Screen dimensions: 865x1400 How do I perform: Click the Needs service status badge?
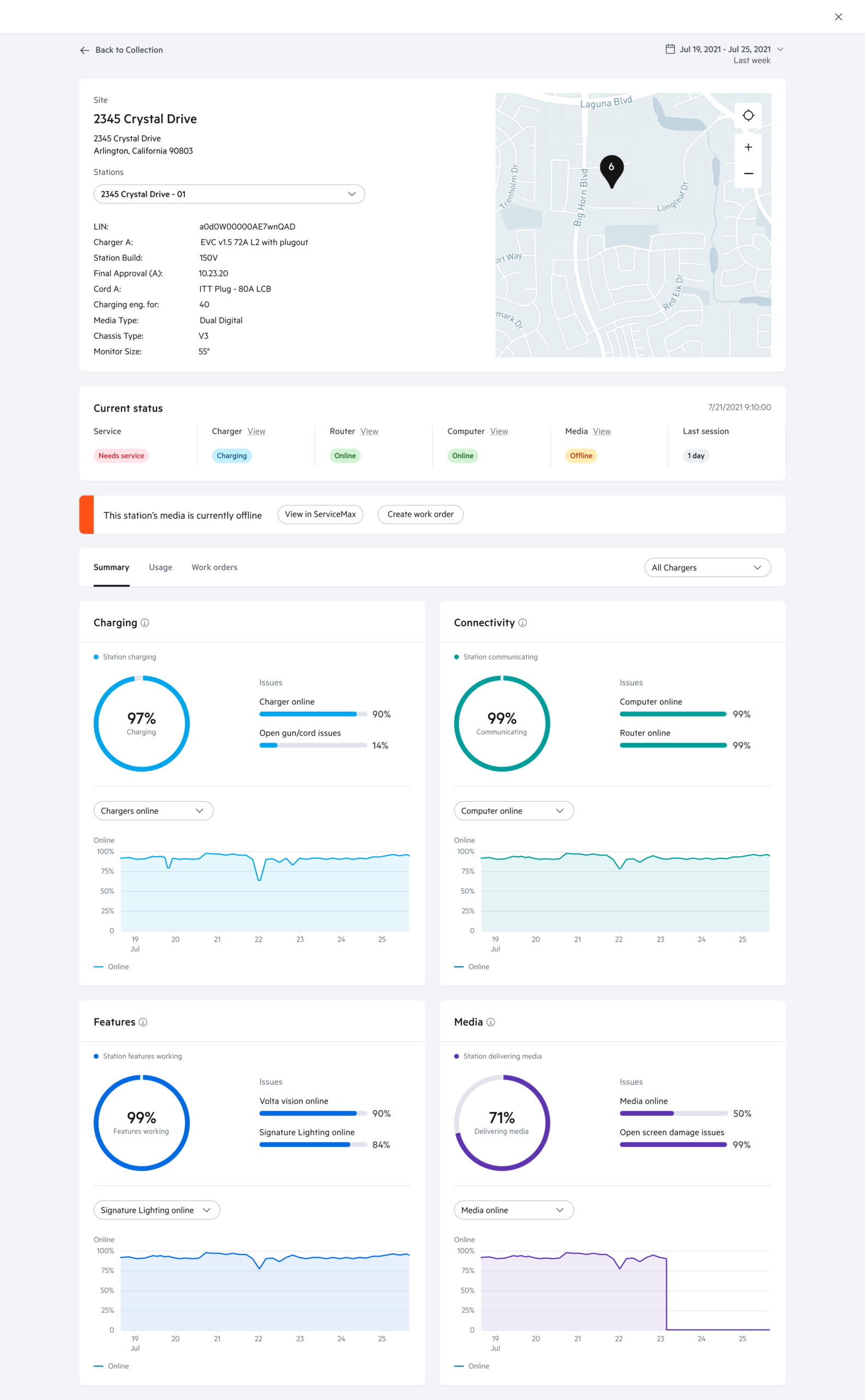(121, 456)
